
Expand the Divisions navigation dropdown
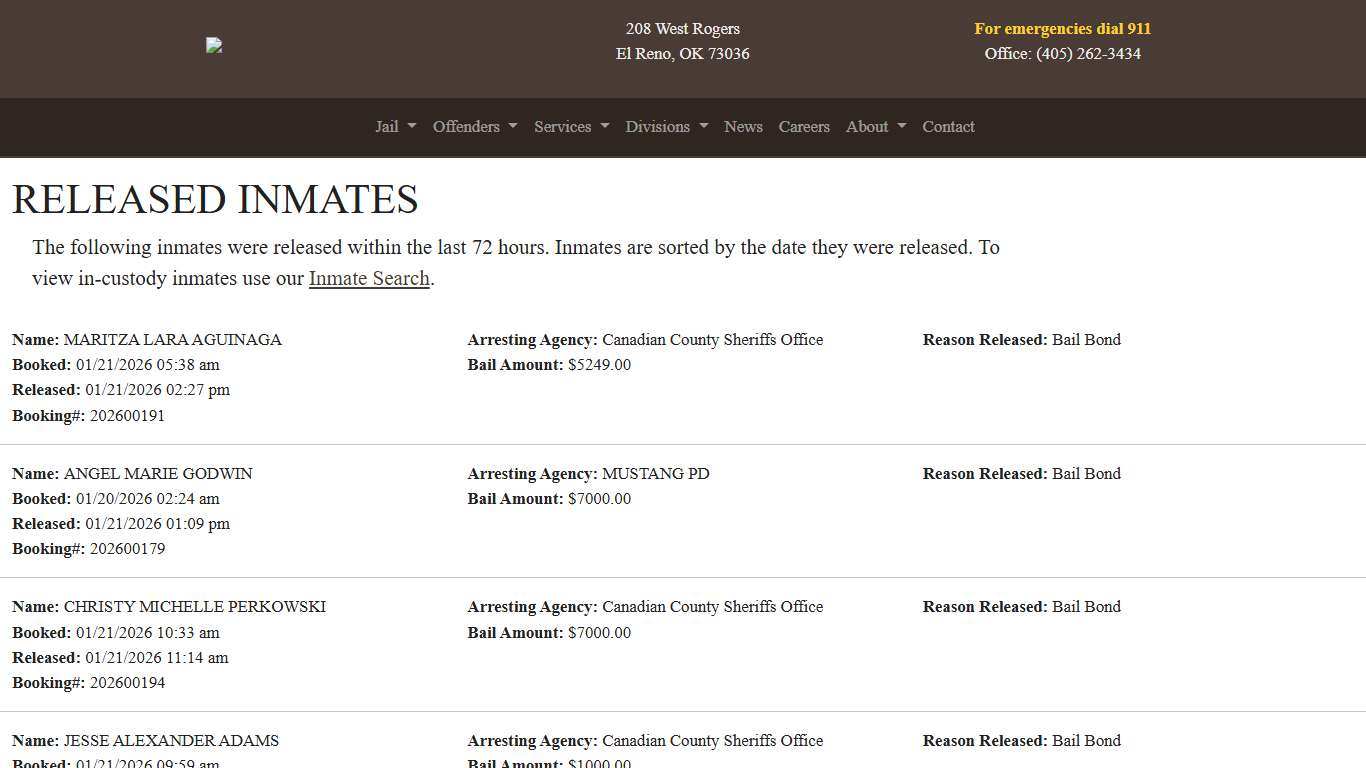click(x=666, y=127)
